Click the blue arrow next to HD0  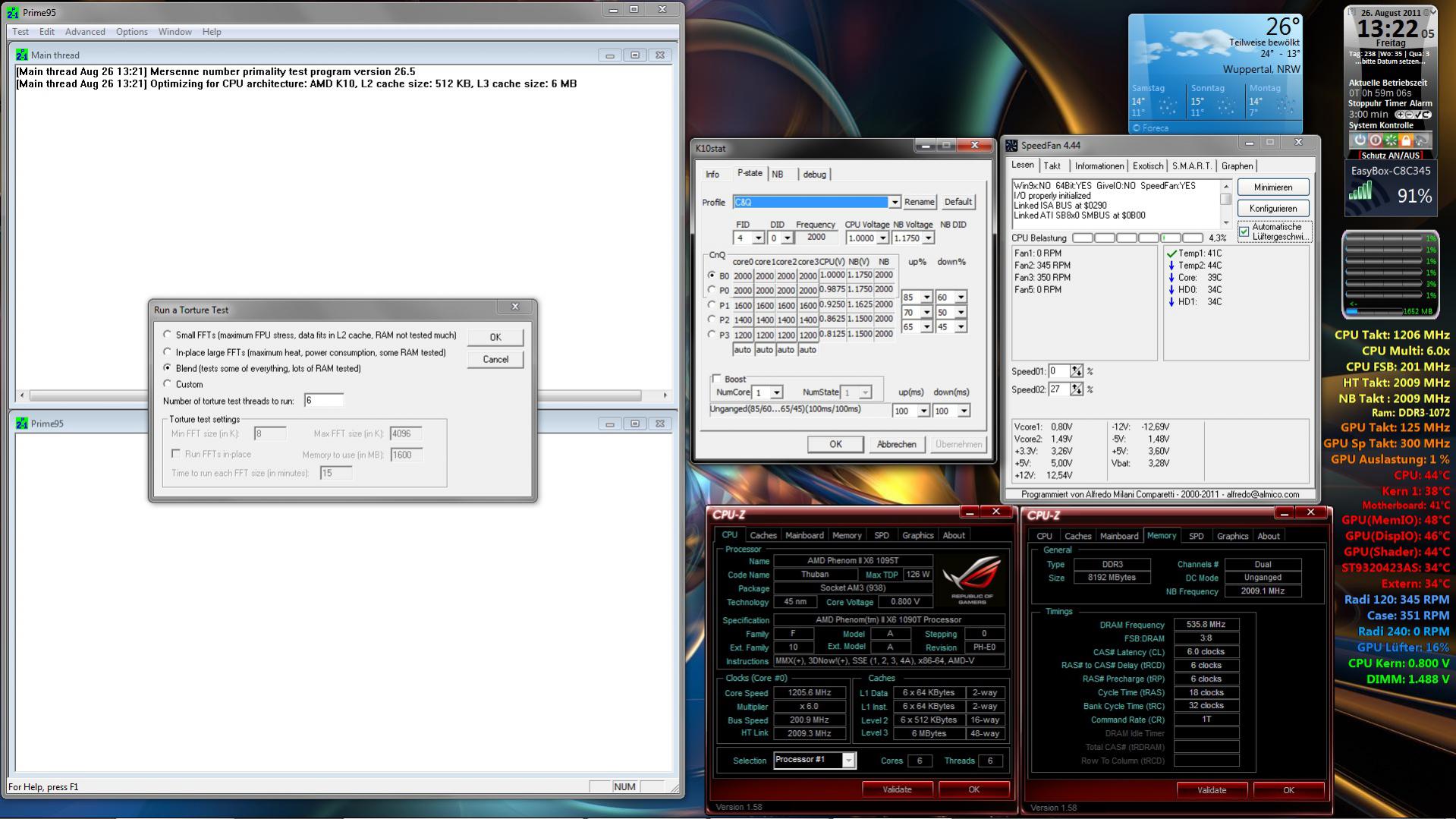click(x=1171, y=289)
